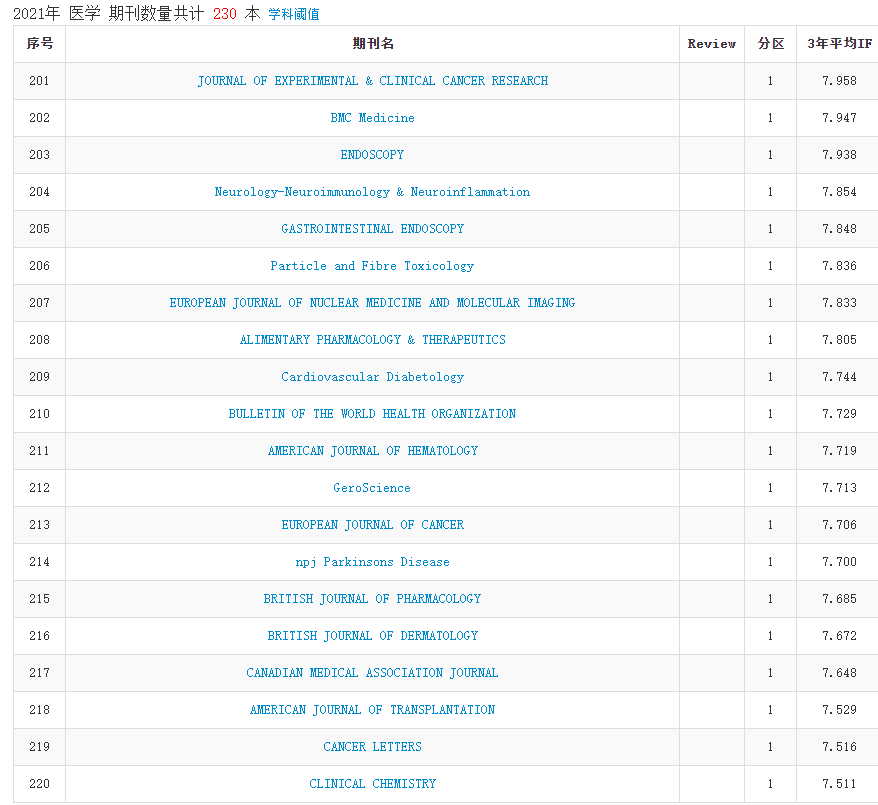Image resolution: width=878 pixels, height=805 pixels.
Task: Open the CANCER LETTERS link
Action: click(x=372, y=746)
